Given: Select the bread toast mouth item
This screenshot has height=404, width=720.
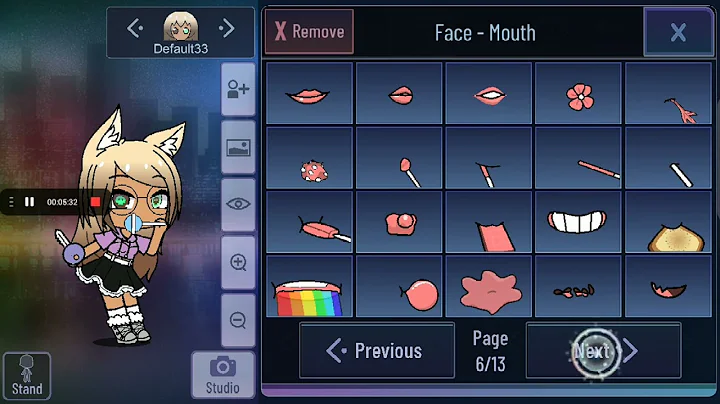Looking at the screenshot, I should click(668, 222).
